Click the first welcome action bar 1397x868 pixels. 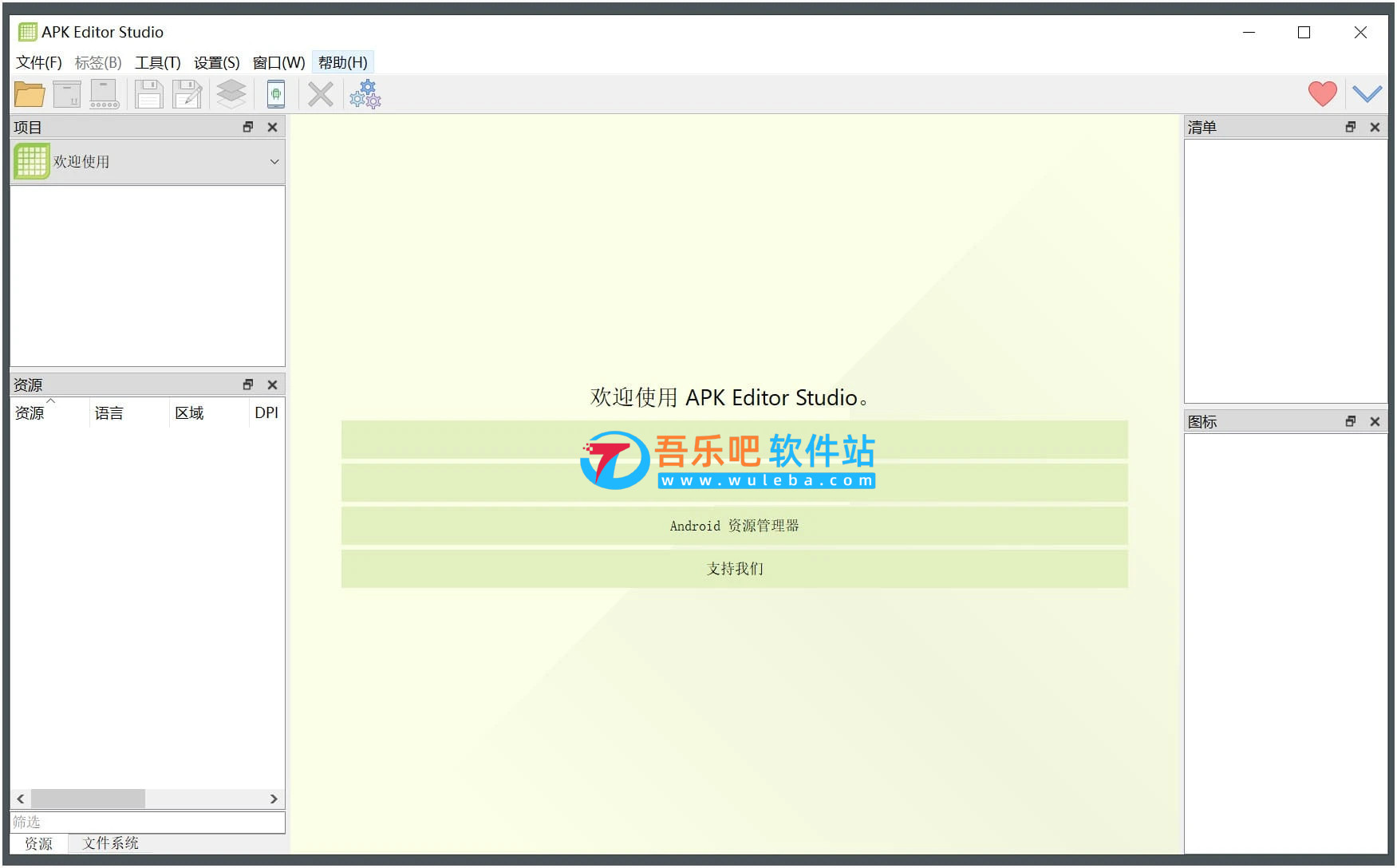click(x=734, y=440)
